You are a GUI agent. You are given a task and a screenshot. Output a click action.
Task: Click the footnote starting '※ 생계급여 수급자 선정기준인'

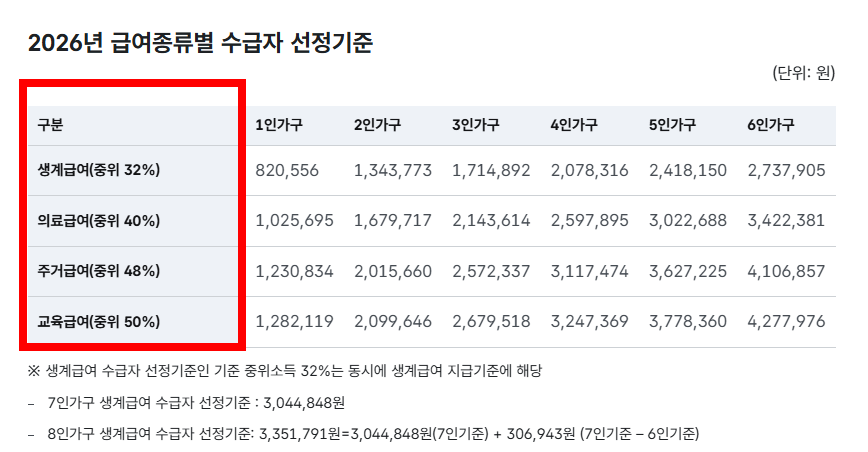point(285,371)
